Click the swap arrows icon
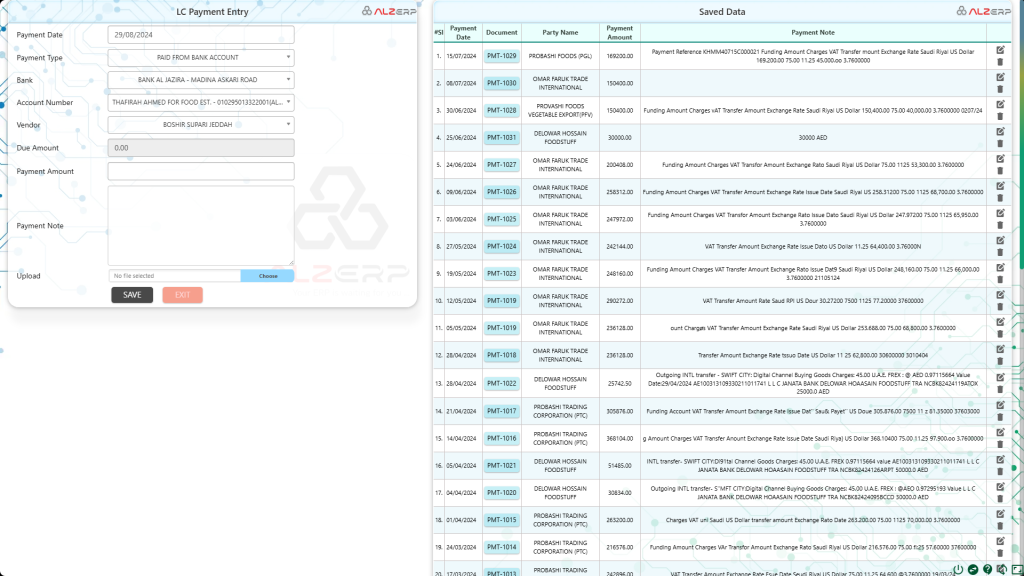 973,569
